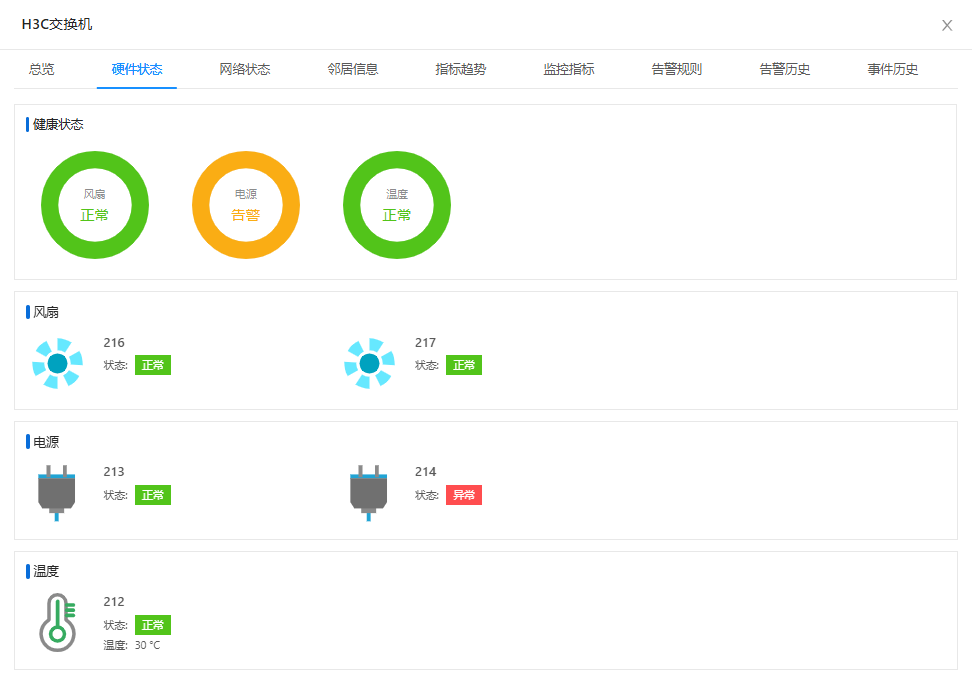Viewport: 972px width, 700px height.
Task: Click the 正常 badge for power 213
Action: click(153, 495)
